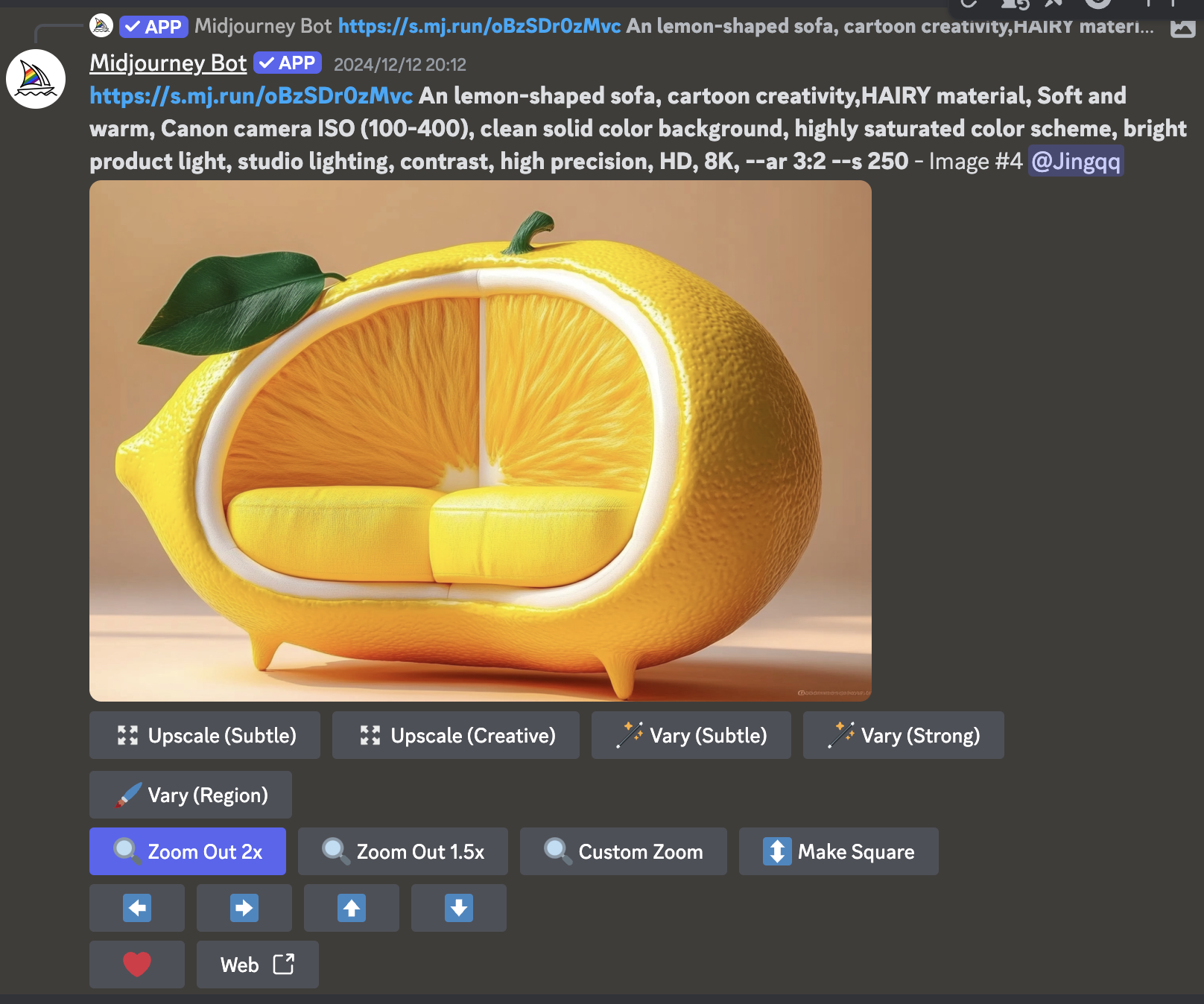Pan the image up with the up arrow

tap(352, 908)
